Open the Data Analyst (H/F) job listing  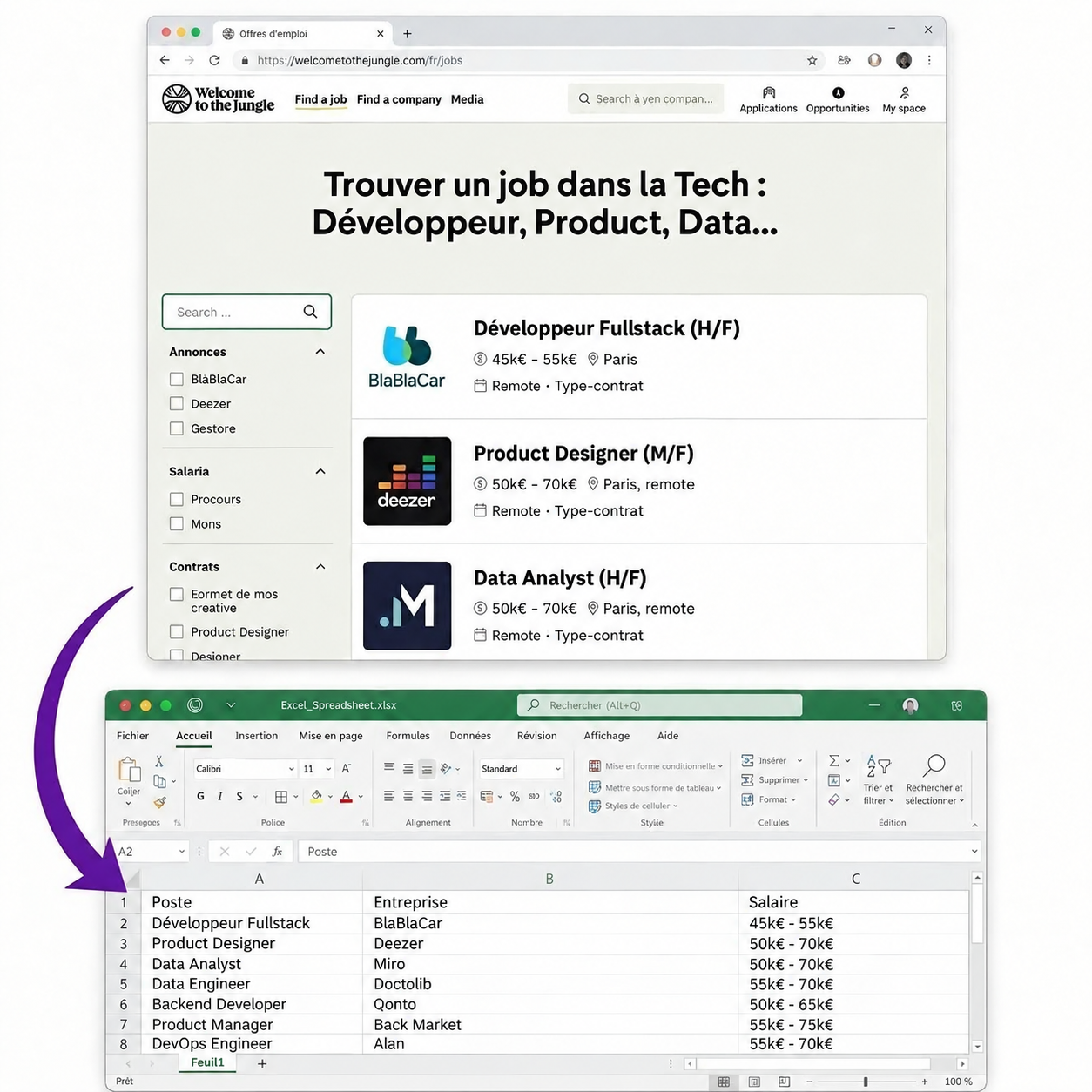(560, 578)
